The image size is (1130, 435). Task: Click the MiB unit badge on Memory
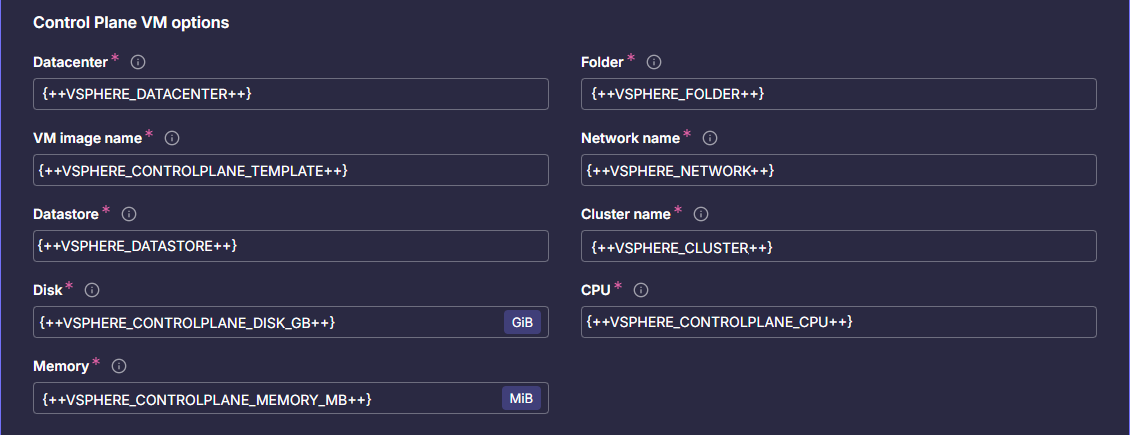coord(521,398)
